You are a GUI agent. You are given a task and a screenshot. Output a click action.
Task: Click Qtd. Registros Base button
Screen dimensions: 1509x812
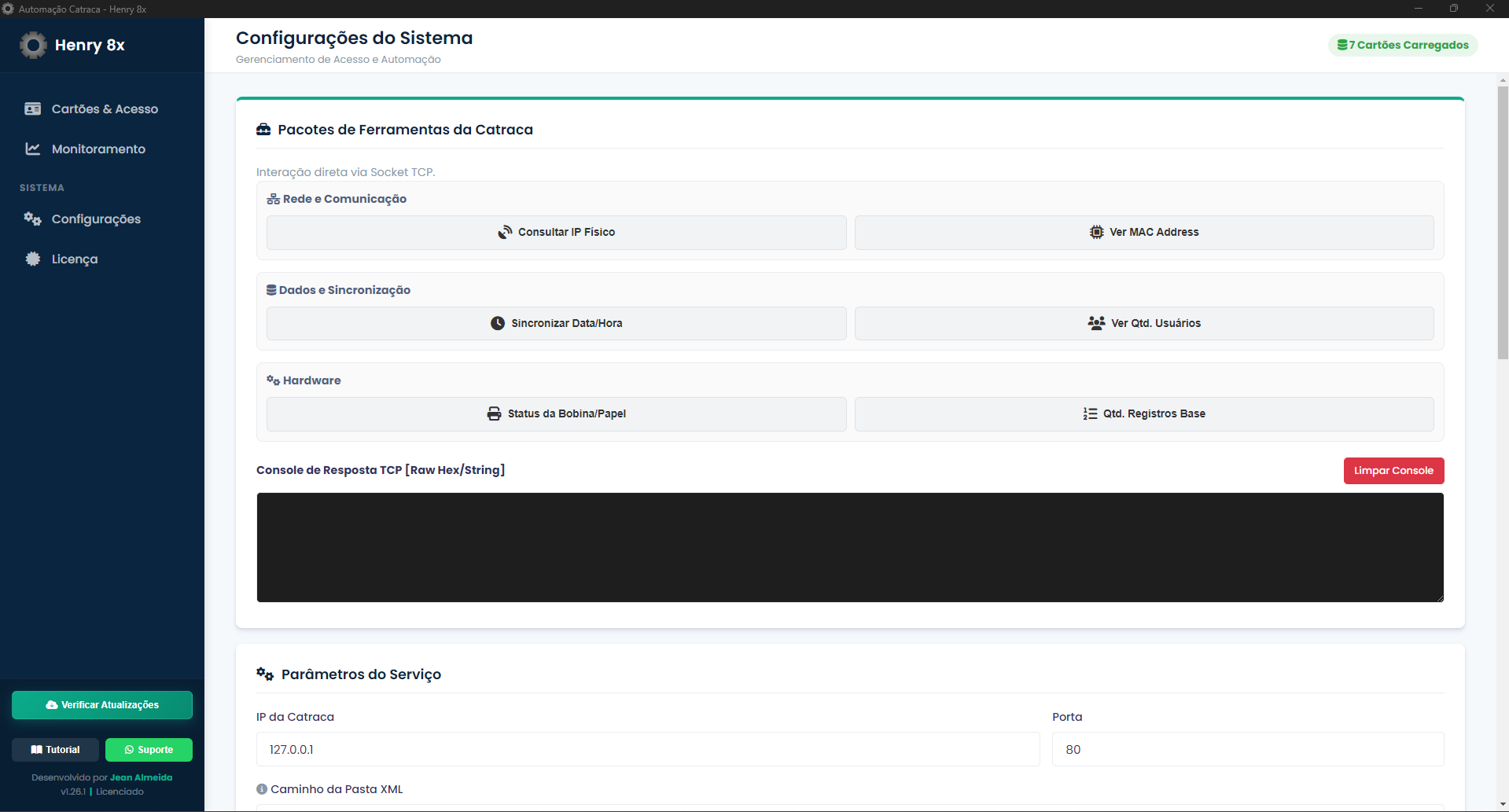pos(1144,414)
